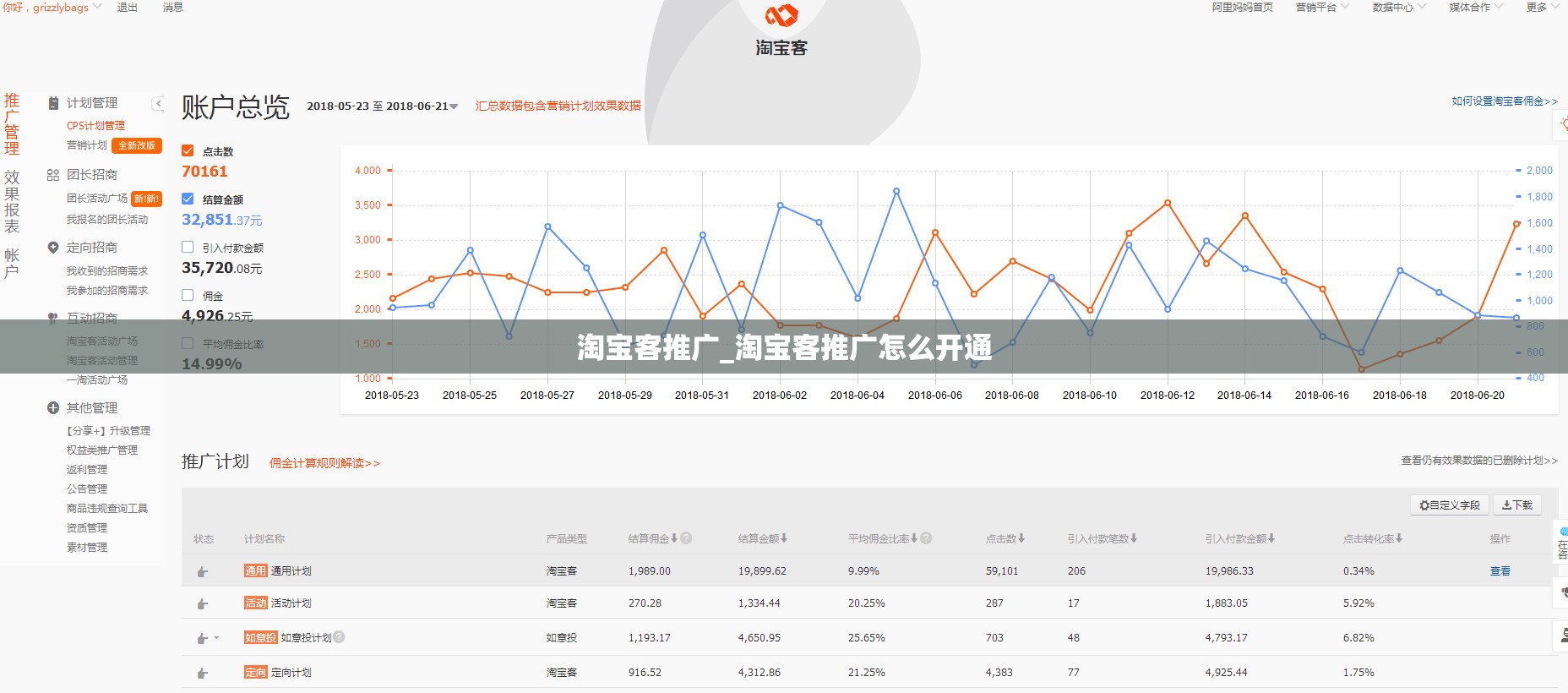Click the thumb icon in 活动计划 row

[x=202, y=604]
